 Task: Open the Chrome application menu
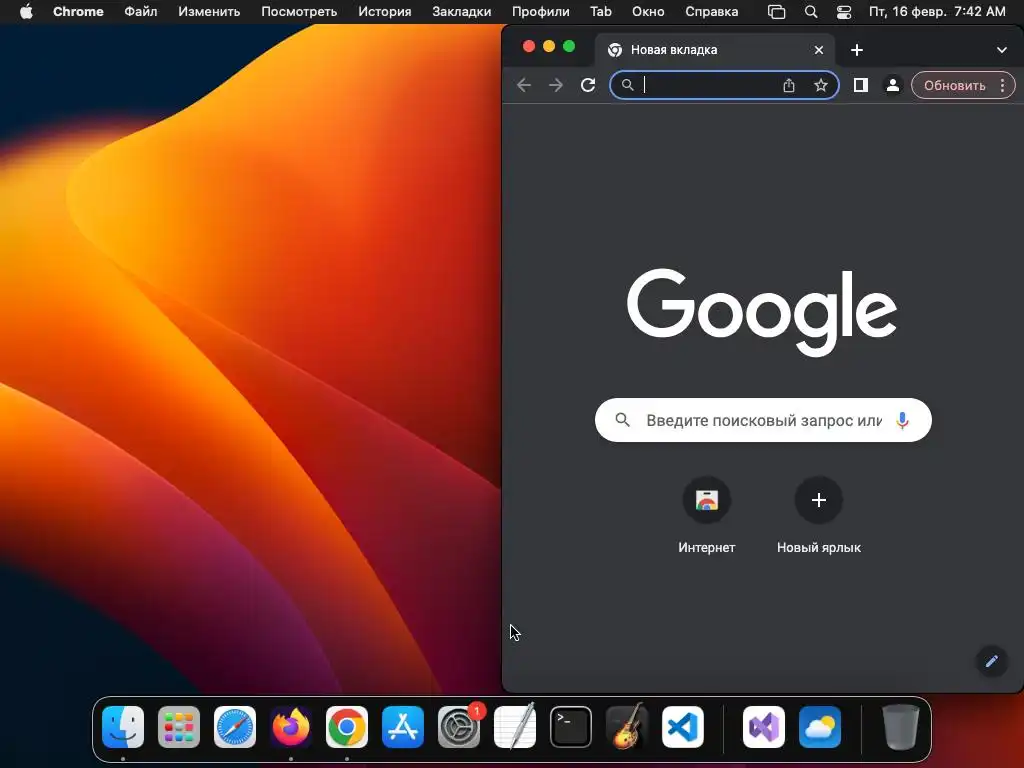(78, 12)
